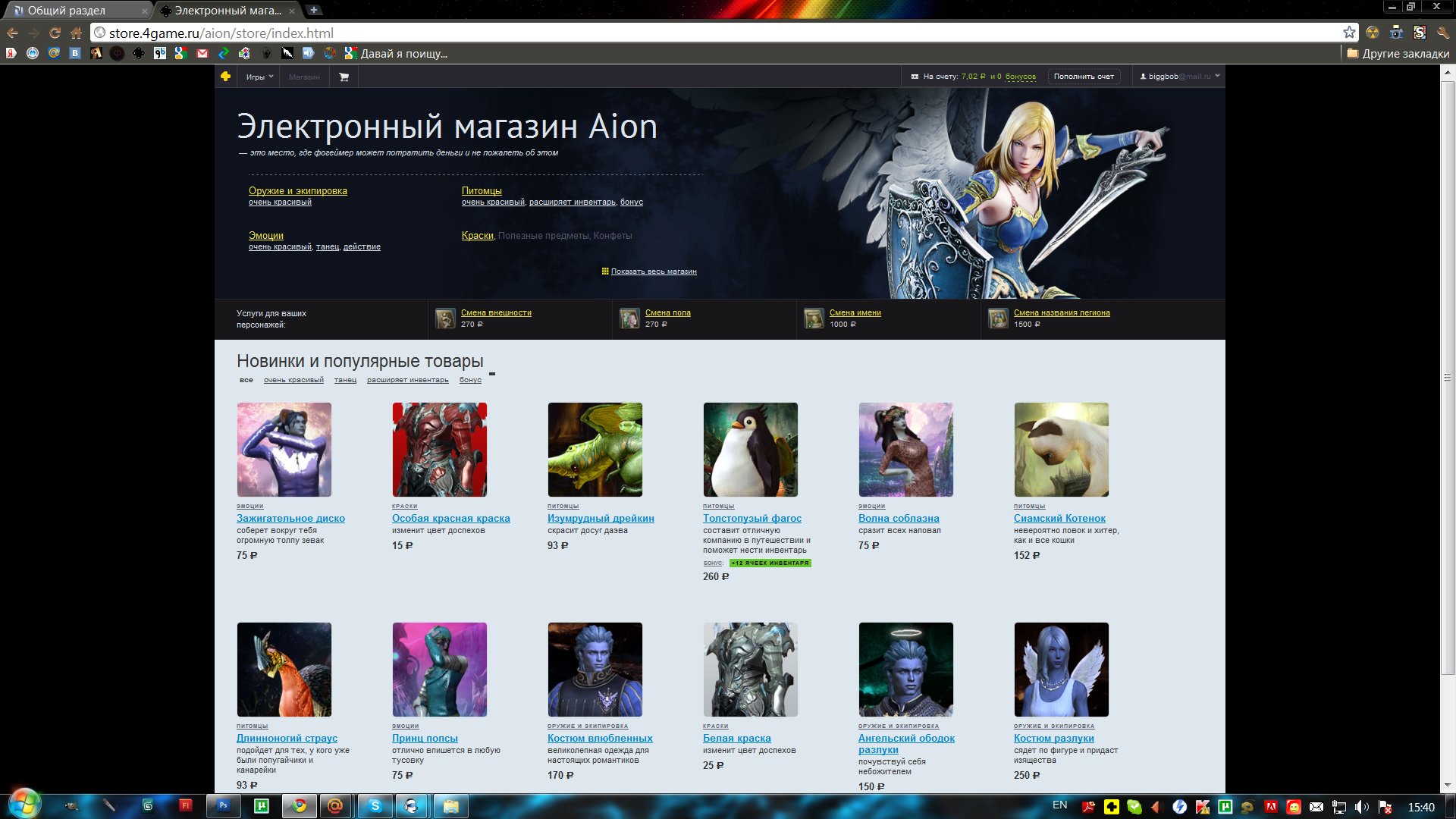Click the shopping cart icon
1456x819 pixels.
click(x=344, y=77)
